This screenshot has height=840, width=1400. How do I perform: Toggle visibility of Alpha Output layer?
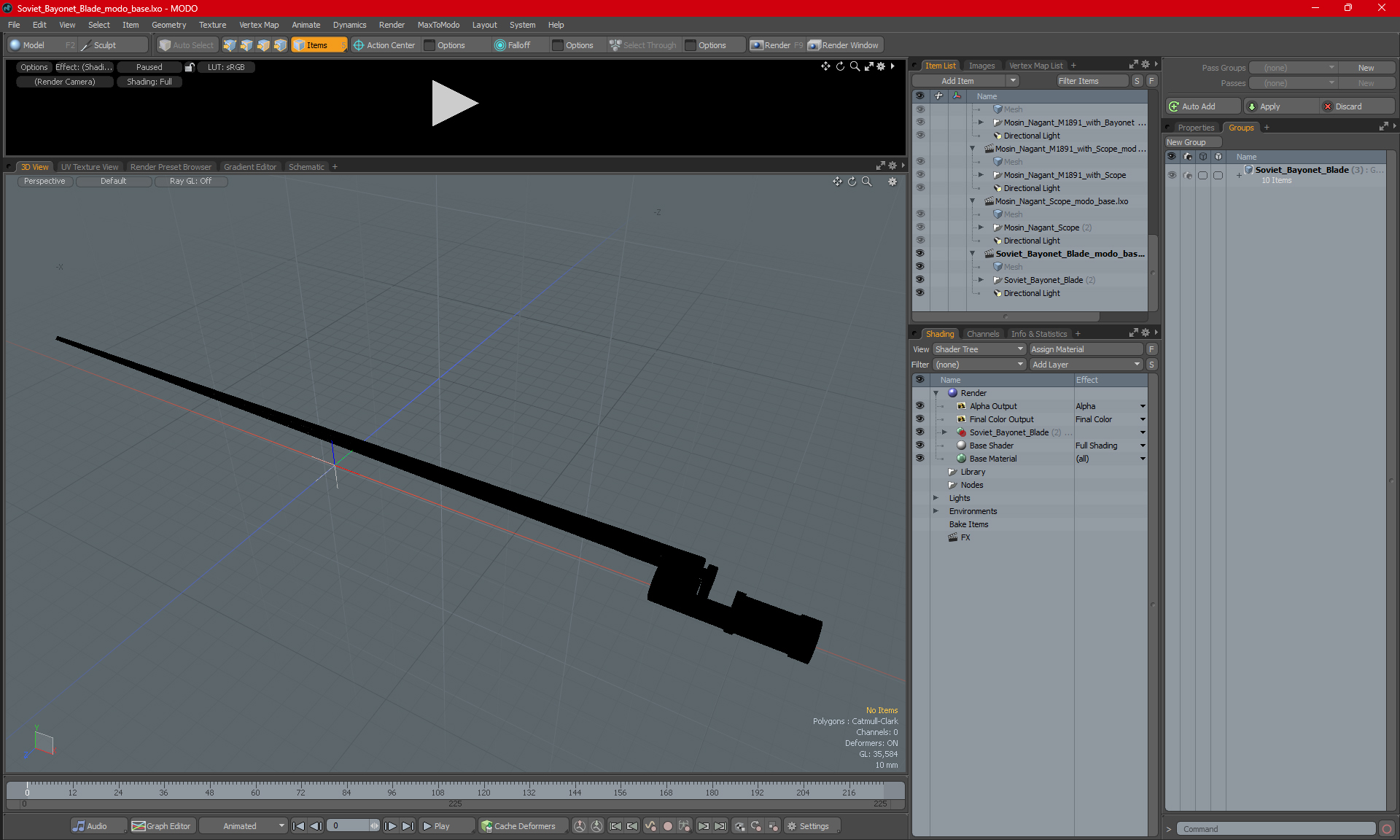(x=919, y=406)
